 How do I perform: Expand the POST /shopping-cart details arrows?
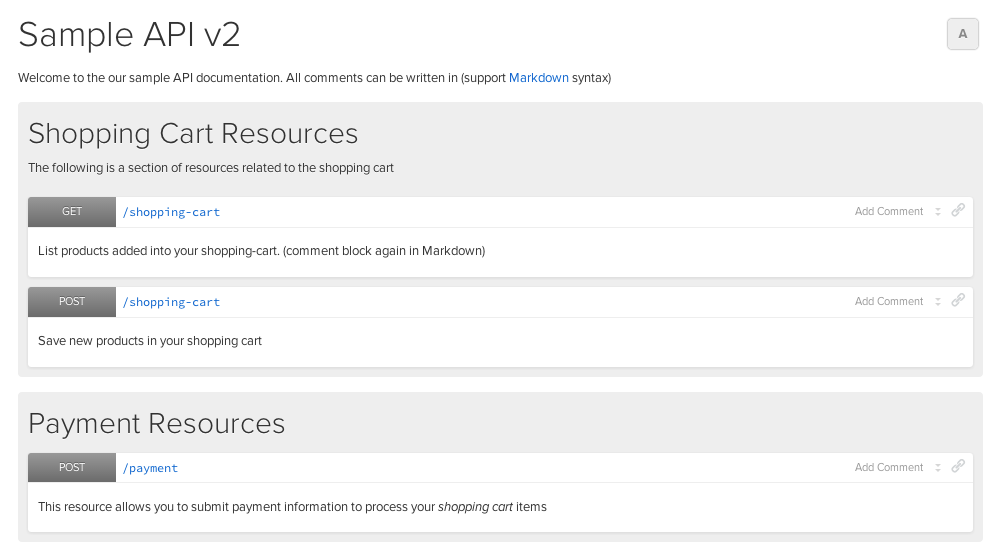tap(938, 302)
